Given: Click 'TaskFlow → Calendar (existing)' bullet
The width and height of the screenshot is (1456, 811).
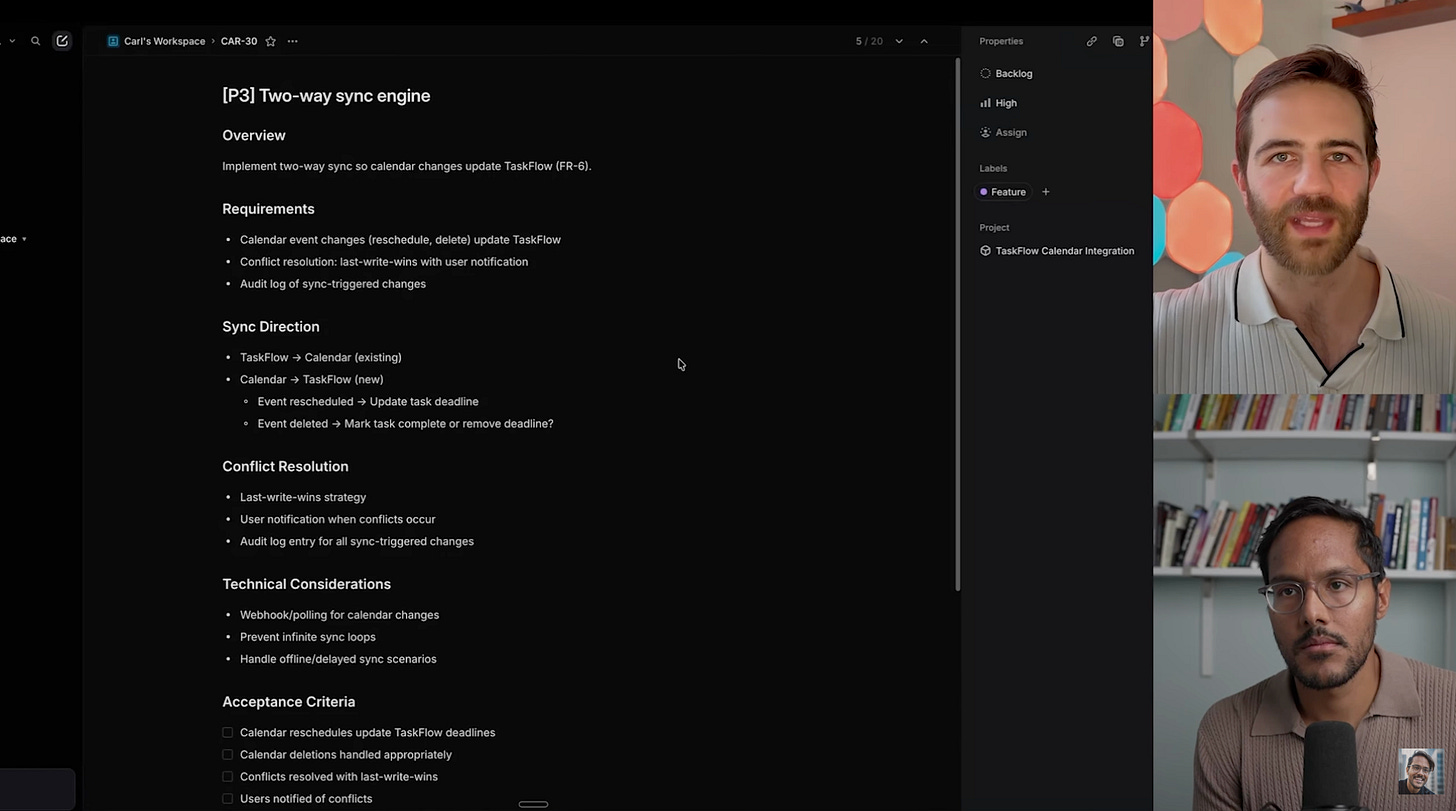Looking at the screenshot, I should click(321, 357).
